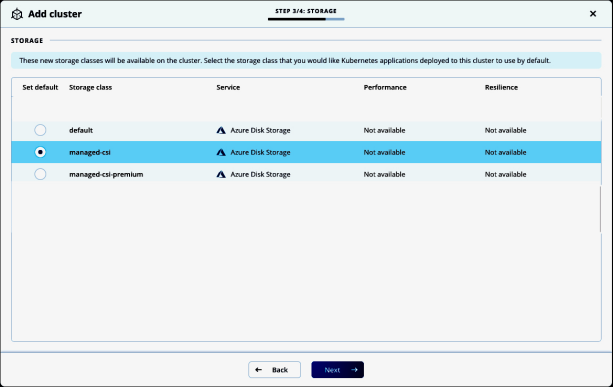Click the default storage class name
614x388 pixels.
81,130
